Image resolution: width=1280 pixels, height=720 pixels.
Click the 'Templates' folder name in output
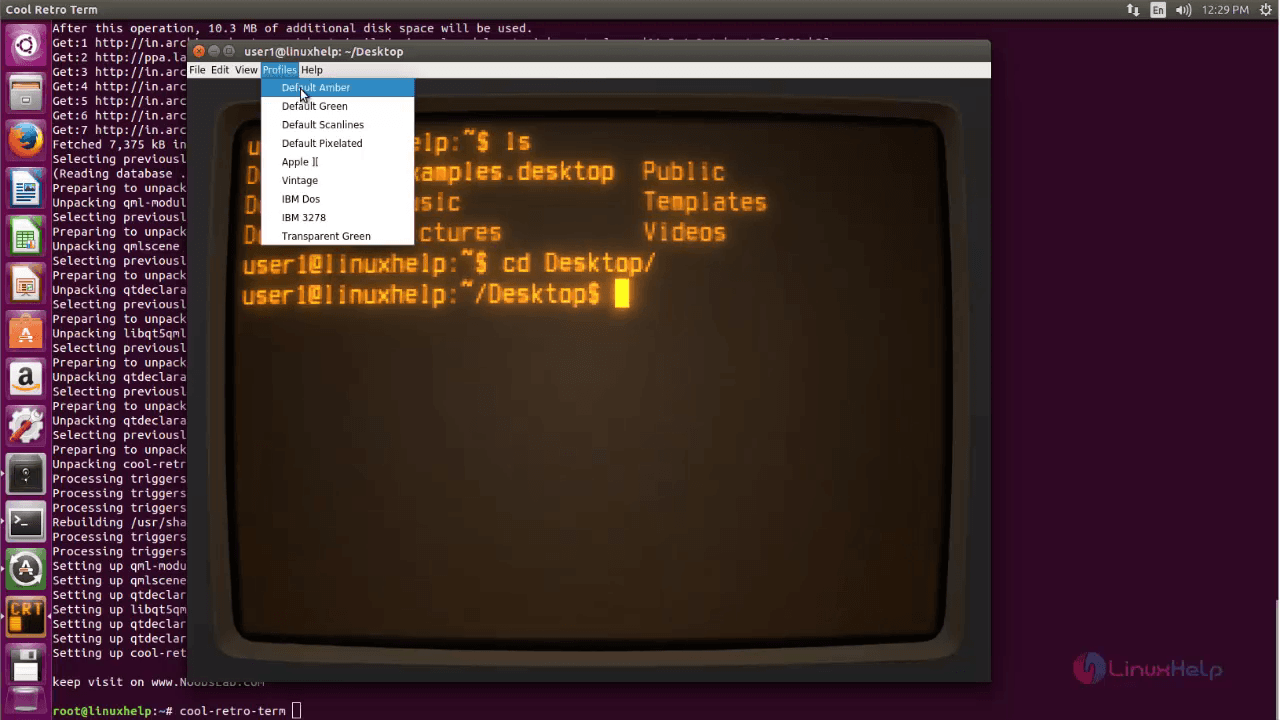click(x=705, y=202)
